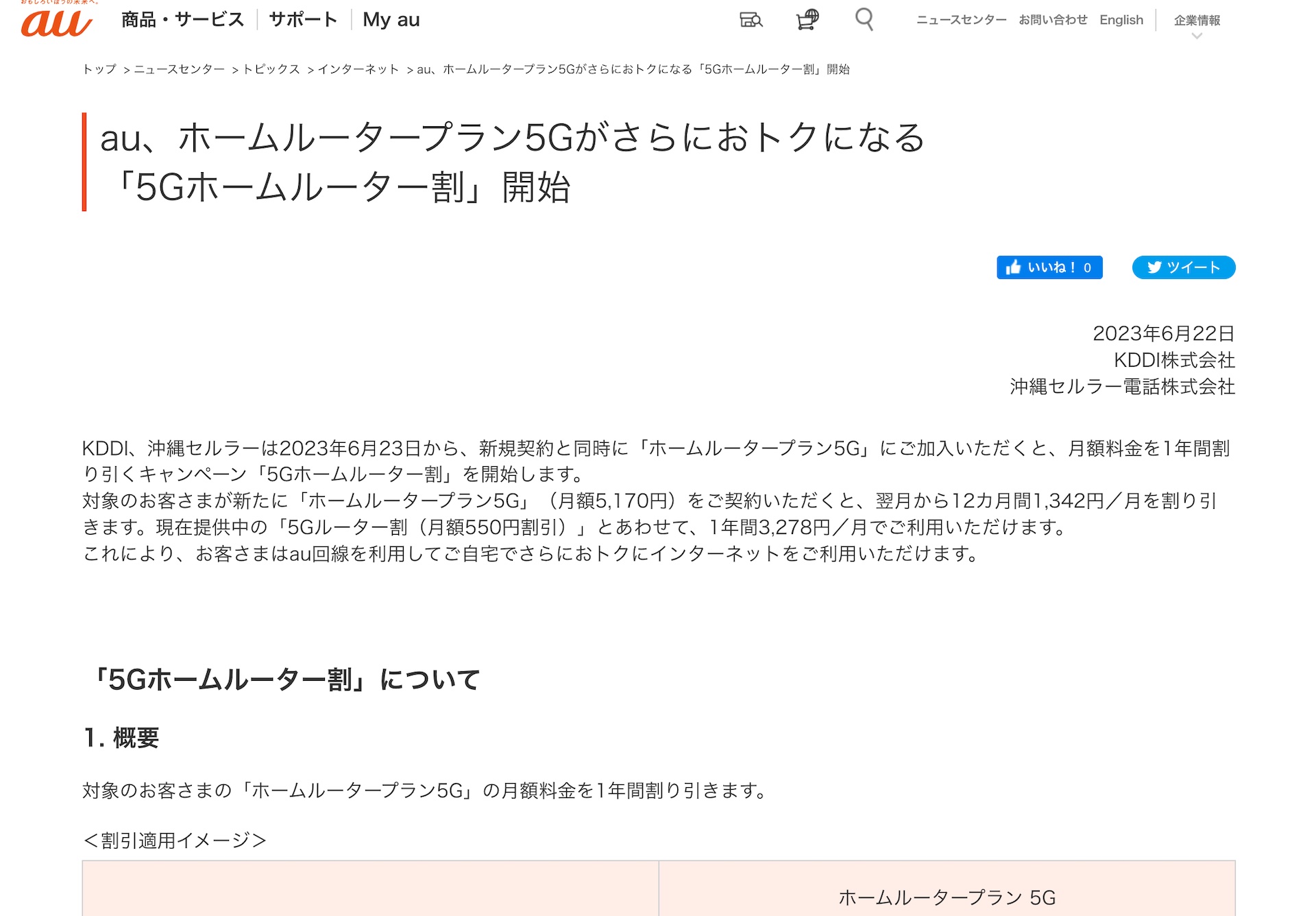
Task: Open the shop search icon
Action: (x=751, y=20)
